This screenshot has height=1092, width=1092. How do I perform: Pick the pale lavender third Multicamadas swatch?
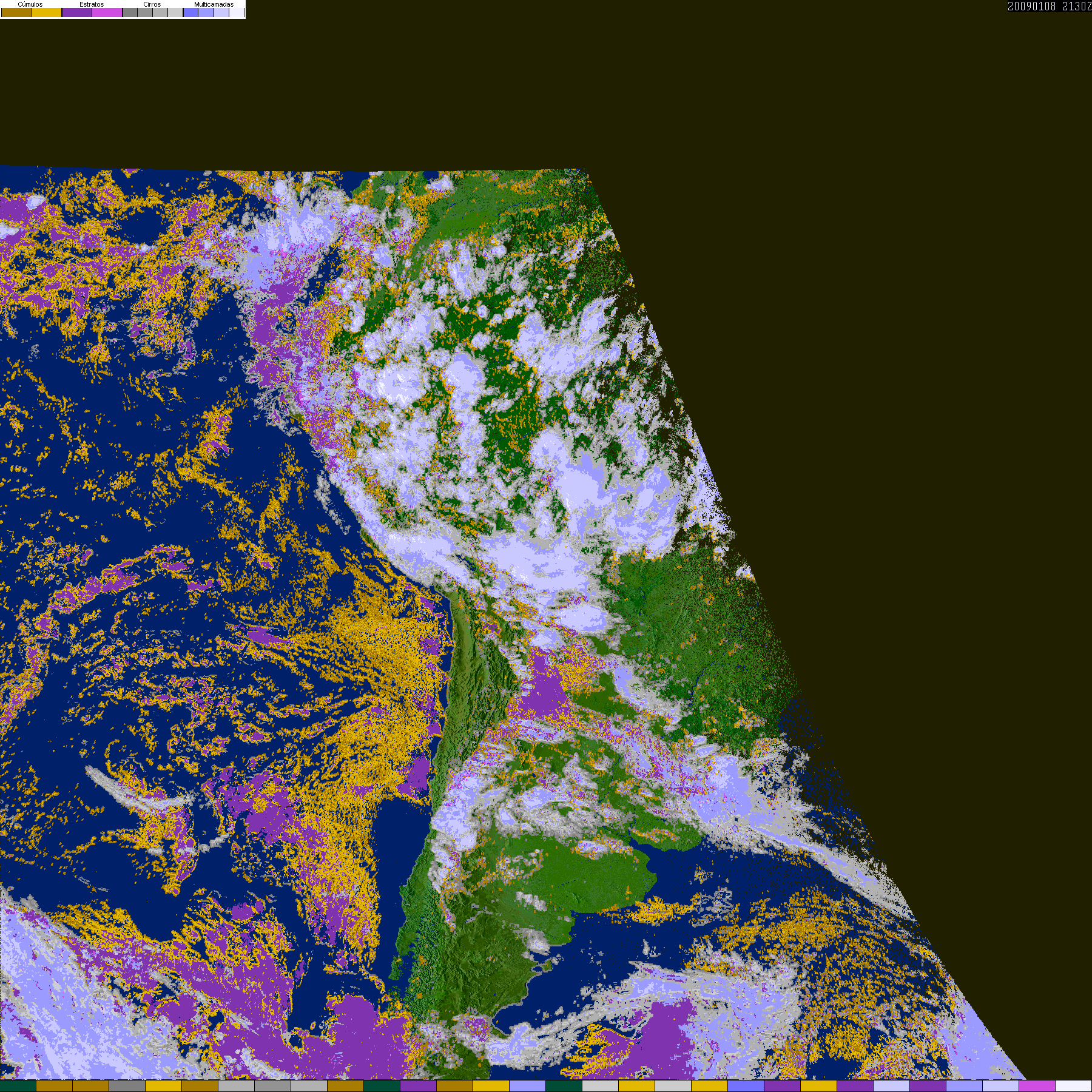[221, 12]
